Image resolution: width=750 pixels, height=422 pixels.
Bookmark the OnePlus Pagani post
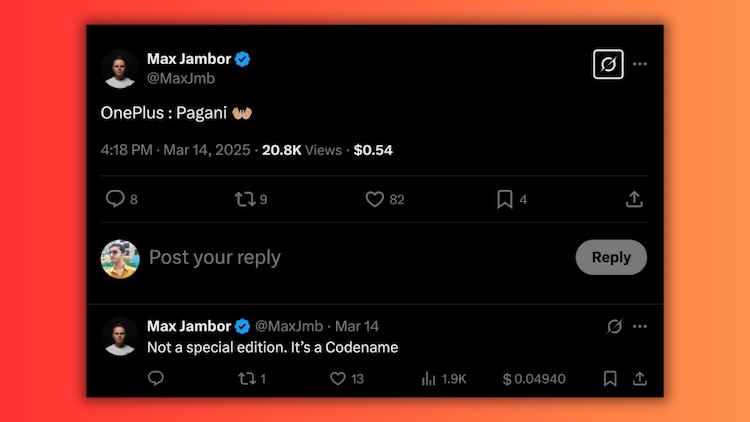coord(505,199)
